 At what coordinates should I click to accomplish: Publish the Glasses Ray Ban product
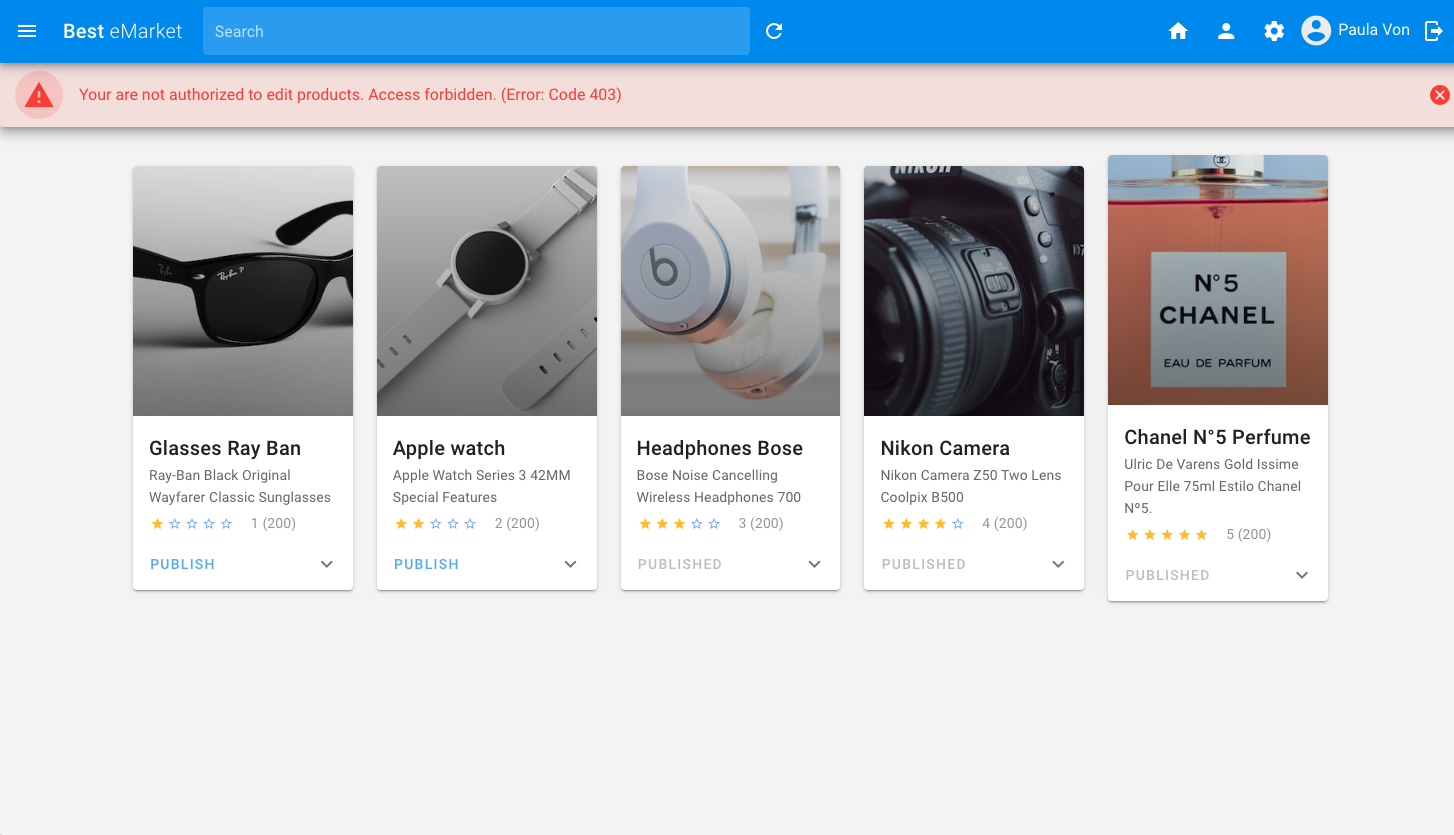(182, 564)
